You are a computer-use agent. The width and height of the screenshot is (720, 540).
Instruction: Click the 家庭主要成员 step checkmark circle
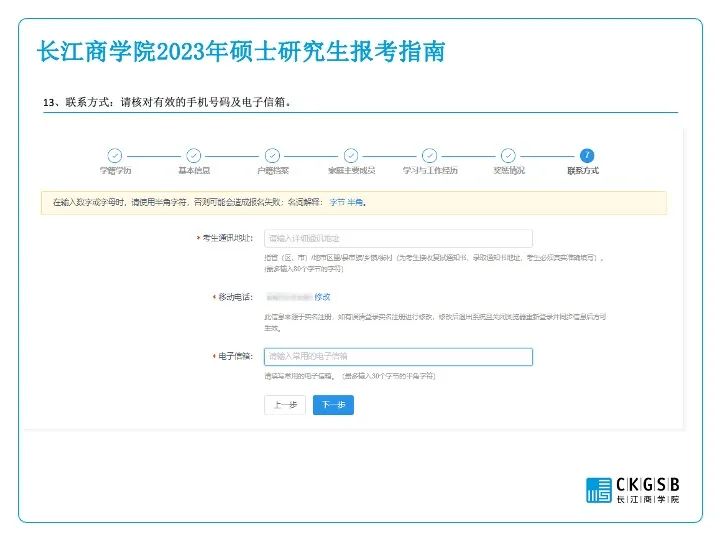pyautogui.click(x=351, y=156)
